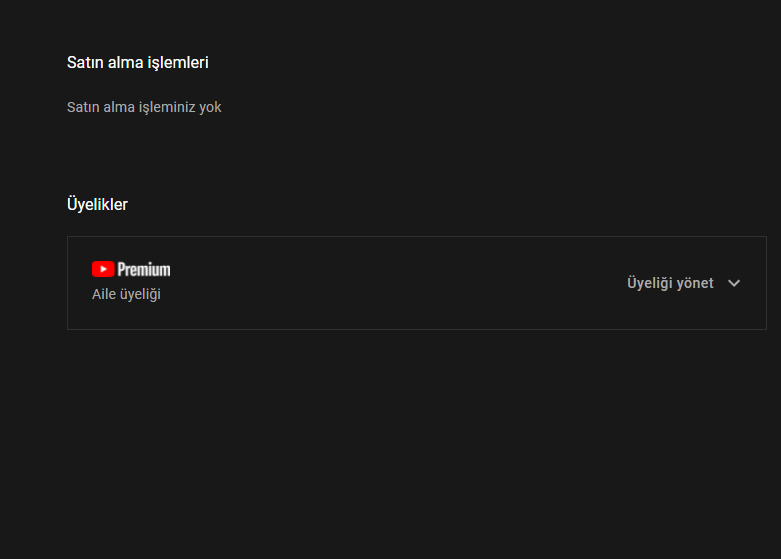
Task: Click the Üyelikler section heading
Action: [x=97, y=204]
